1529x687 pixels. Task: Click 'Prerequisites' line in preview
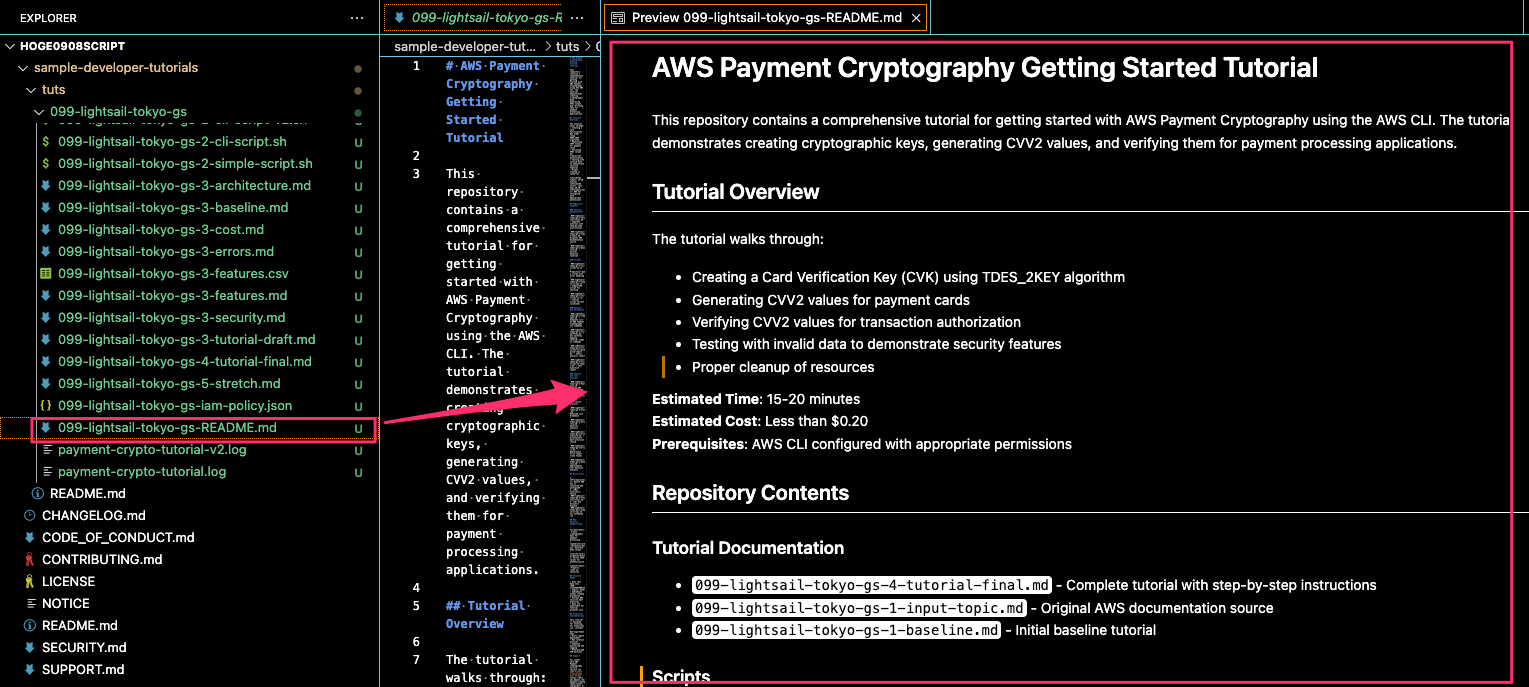(x=862, y=444)
